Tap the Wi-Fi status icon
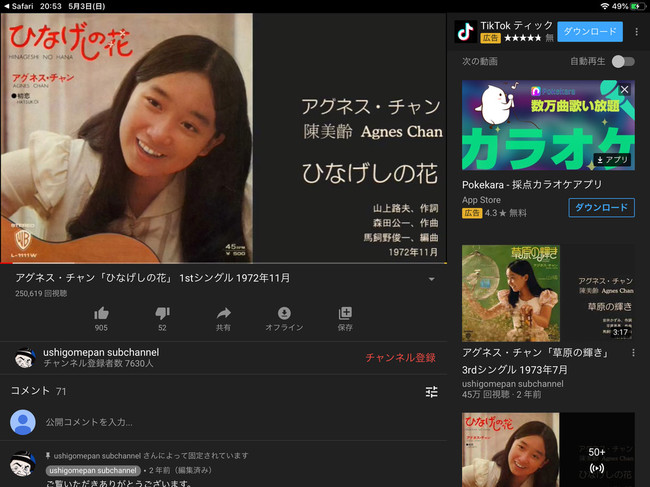Screen dimensions: 650x487 [604, 6]
